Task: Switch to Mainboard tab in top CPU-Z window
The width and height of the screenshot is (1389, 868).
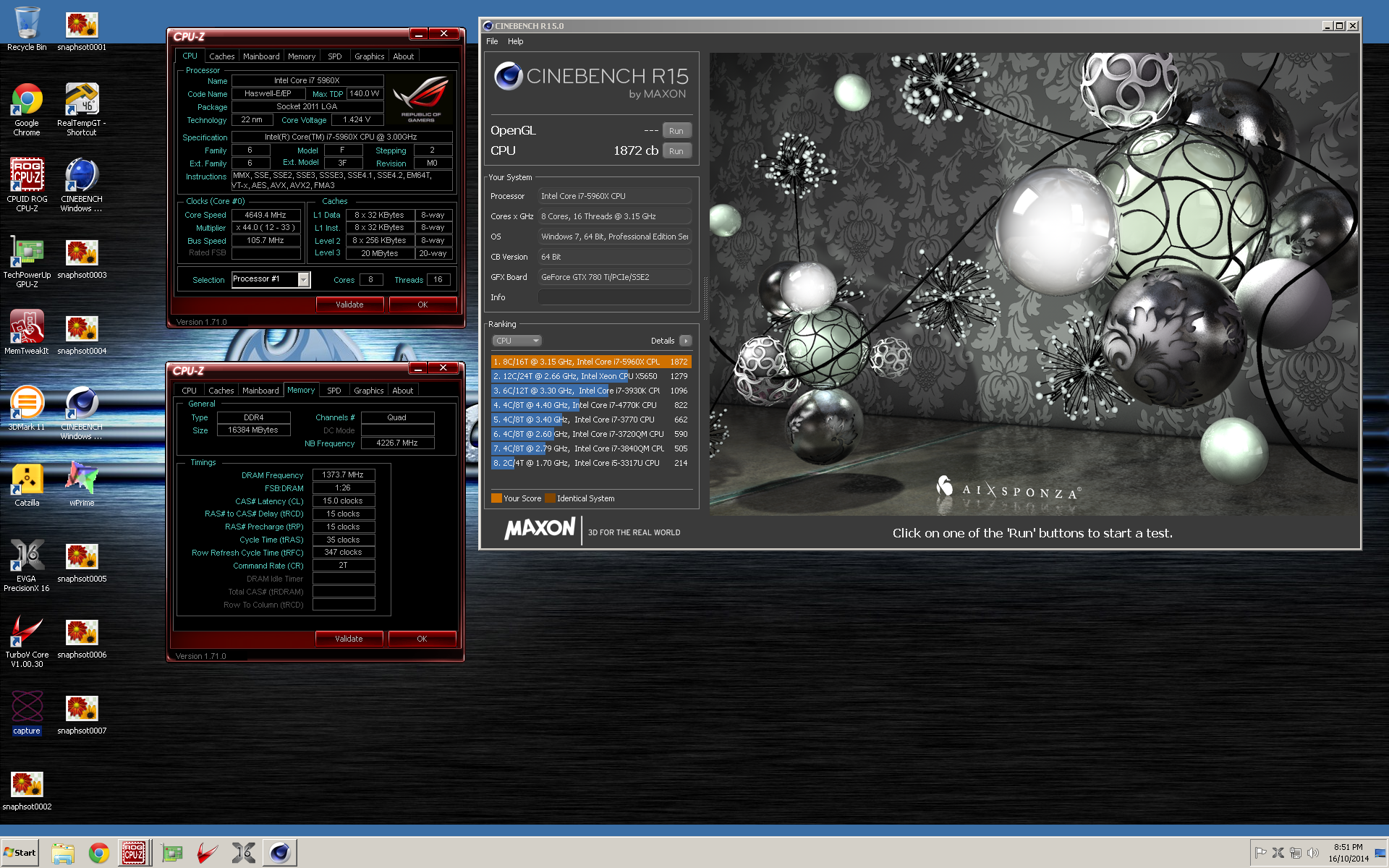Action: point(261,56)
